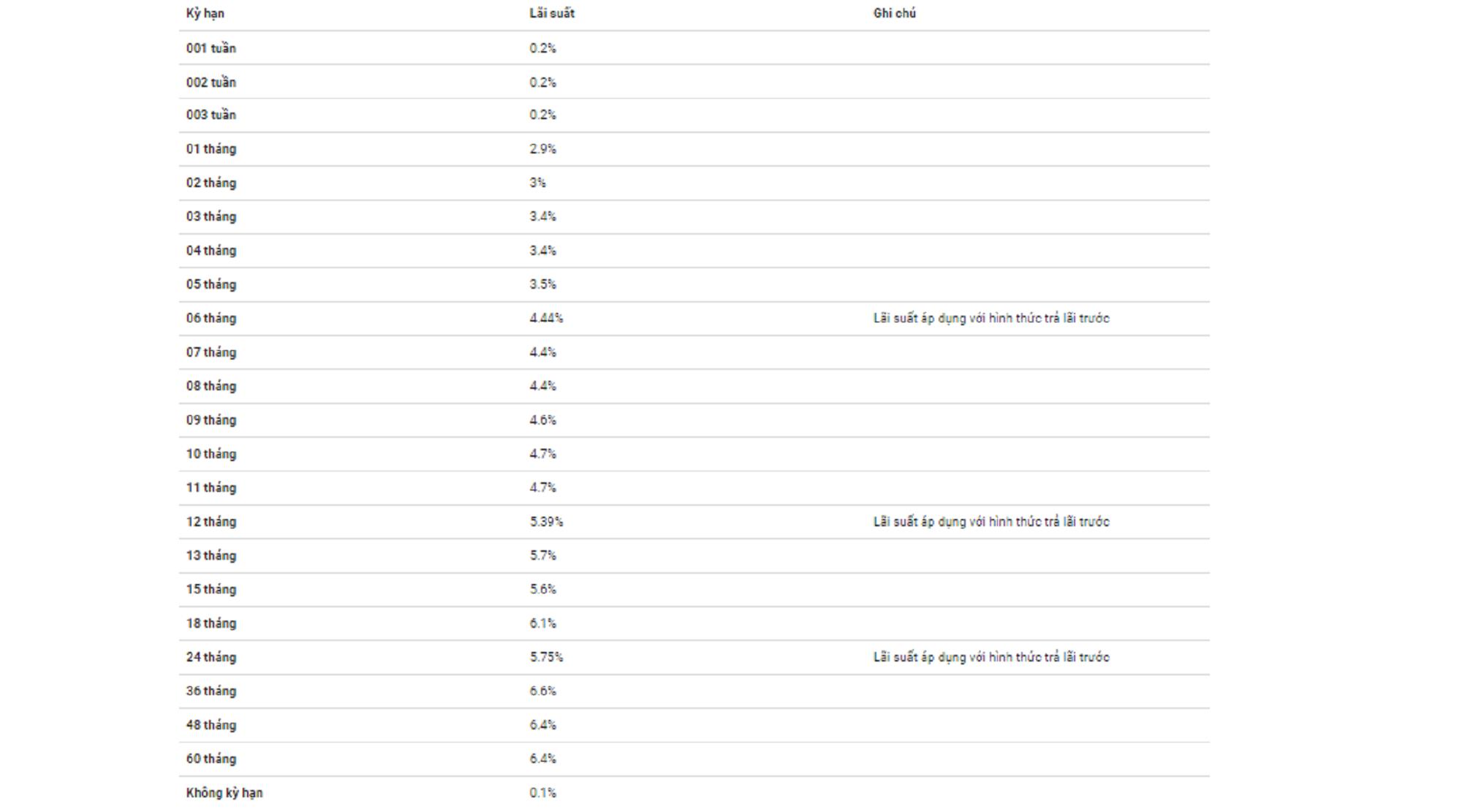
Task: Click the 3.5% rate for 05 tháng
Action: (542, 284)
